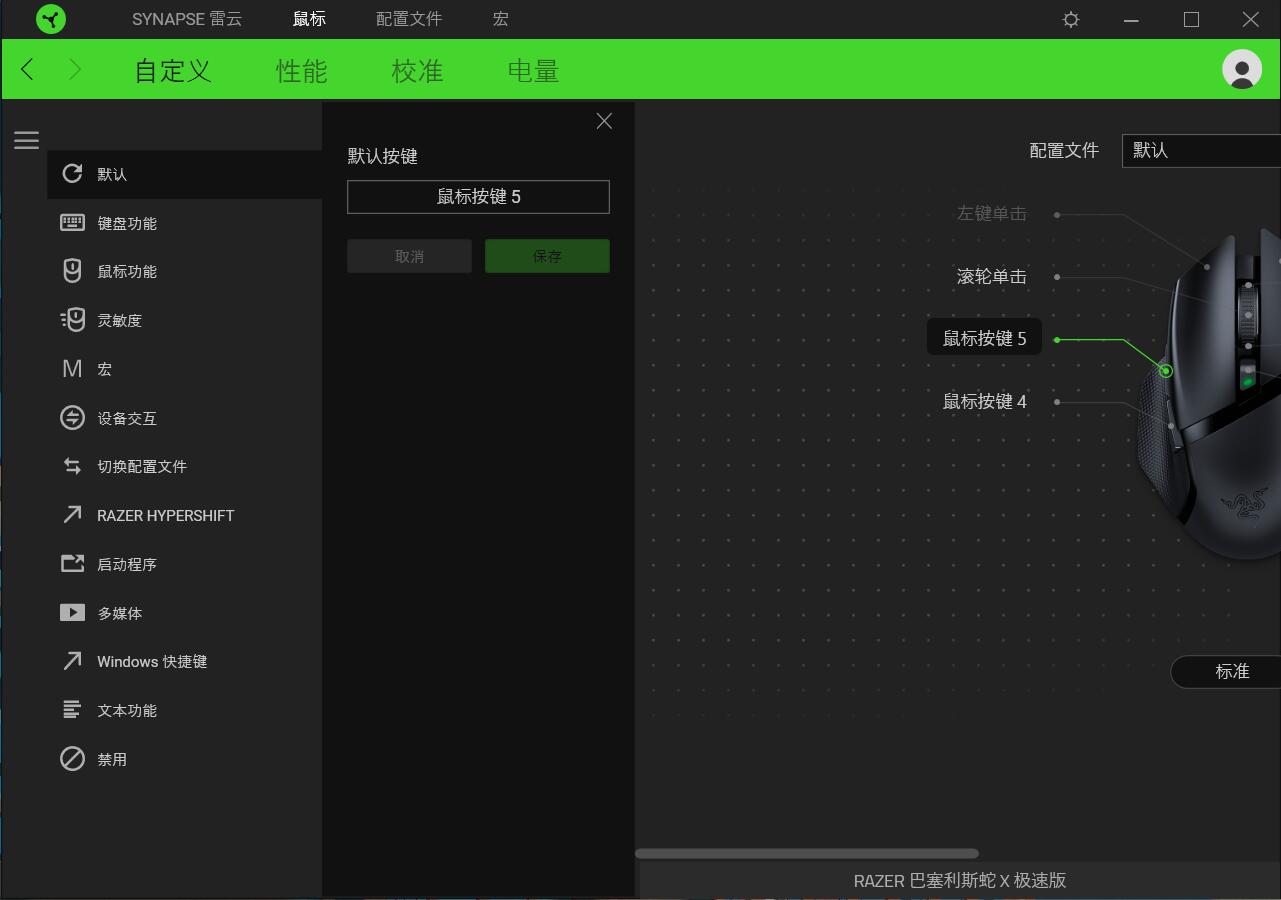
Task: Click the 灵敏度 sensitivity icon
Action: coord(72,320)
